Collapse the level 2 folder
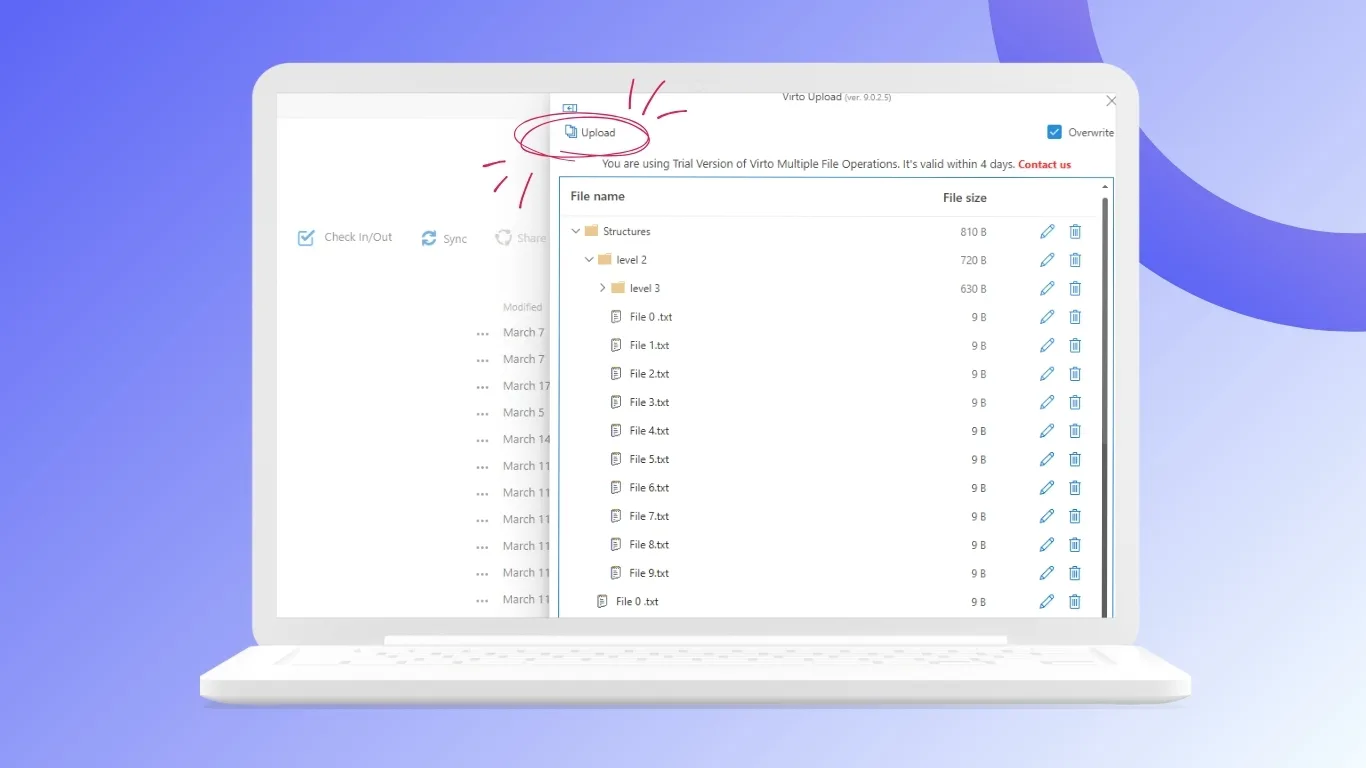Viewport: 1366px width, 768px height. (588, 259)
